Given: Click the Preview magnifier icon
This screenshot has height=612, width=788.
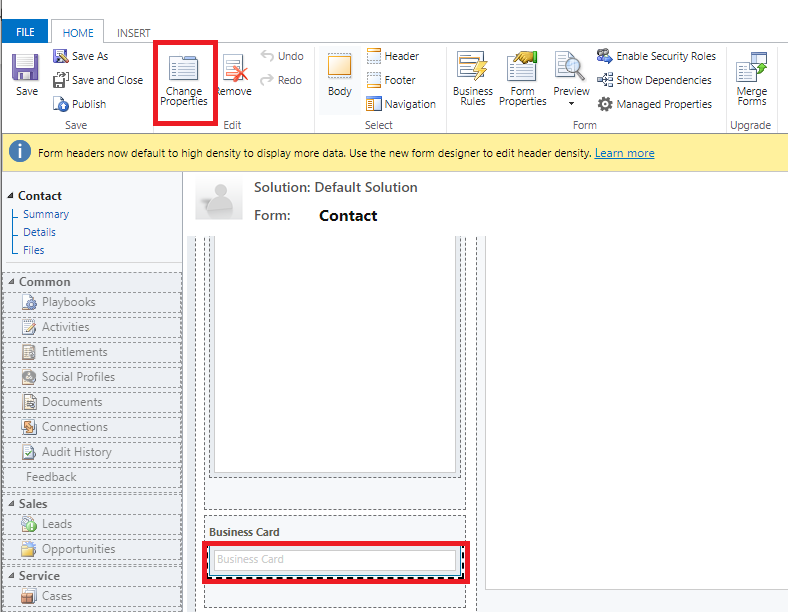Looking at the screenshot, I should point(570,66).
